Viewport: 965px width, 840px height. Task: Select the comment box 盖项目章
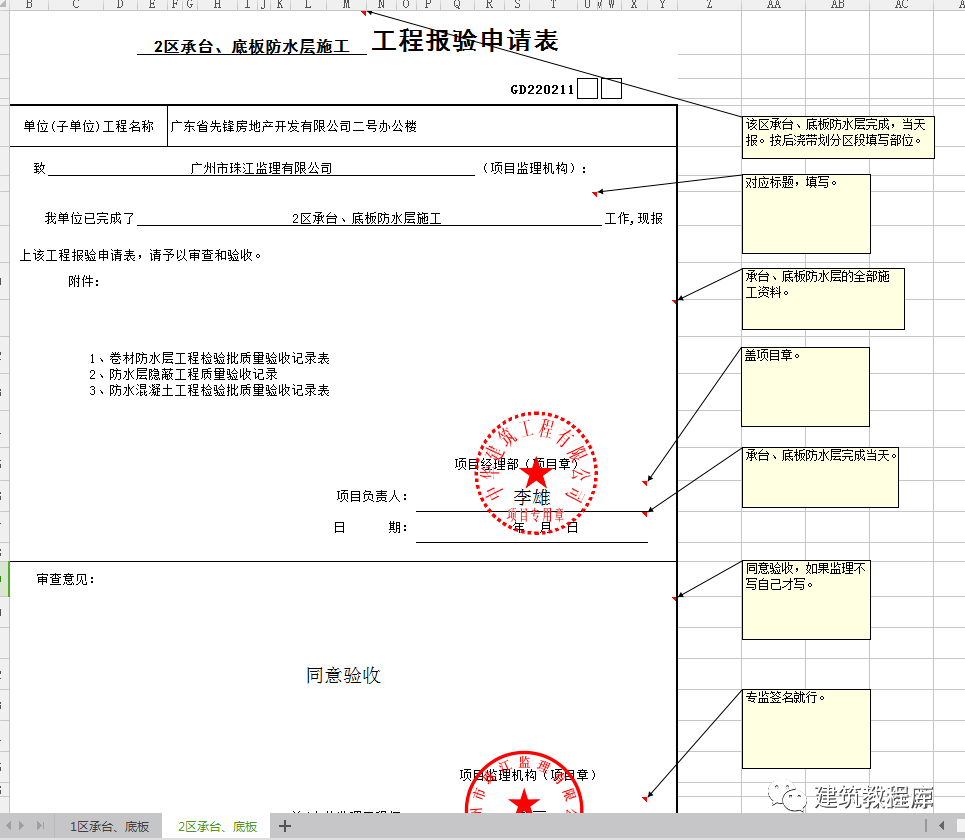806,387
